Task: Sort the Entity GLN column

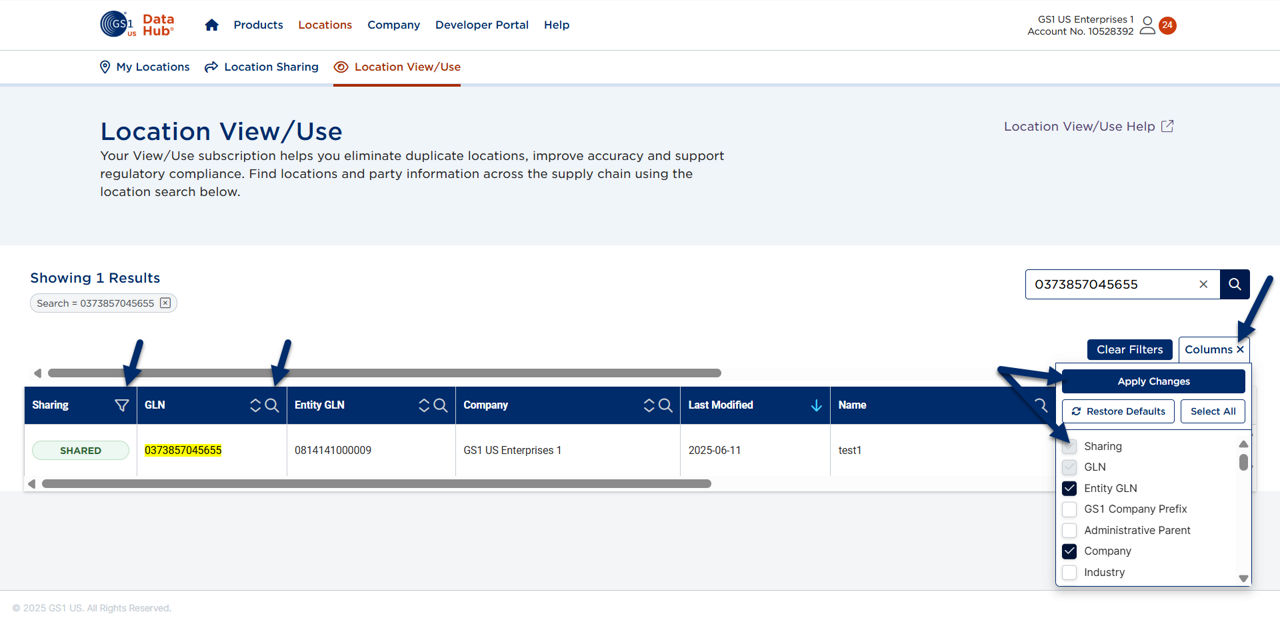Action: pyautogui.click(x=424, y=406)
